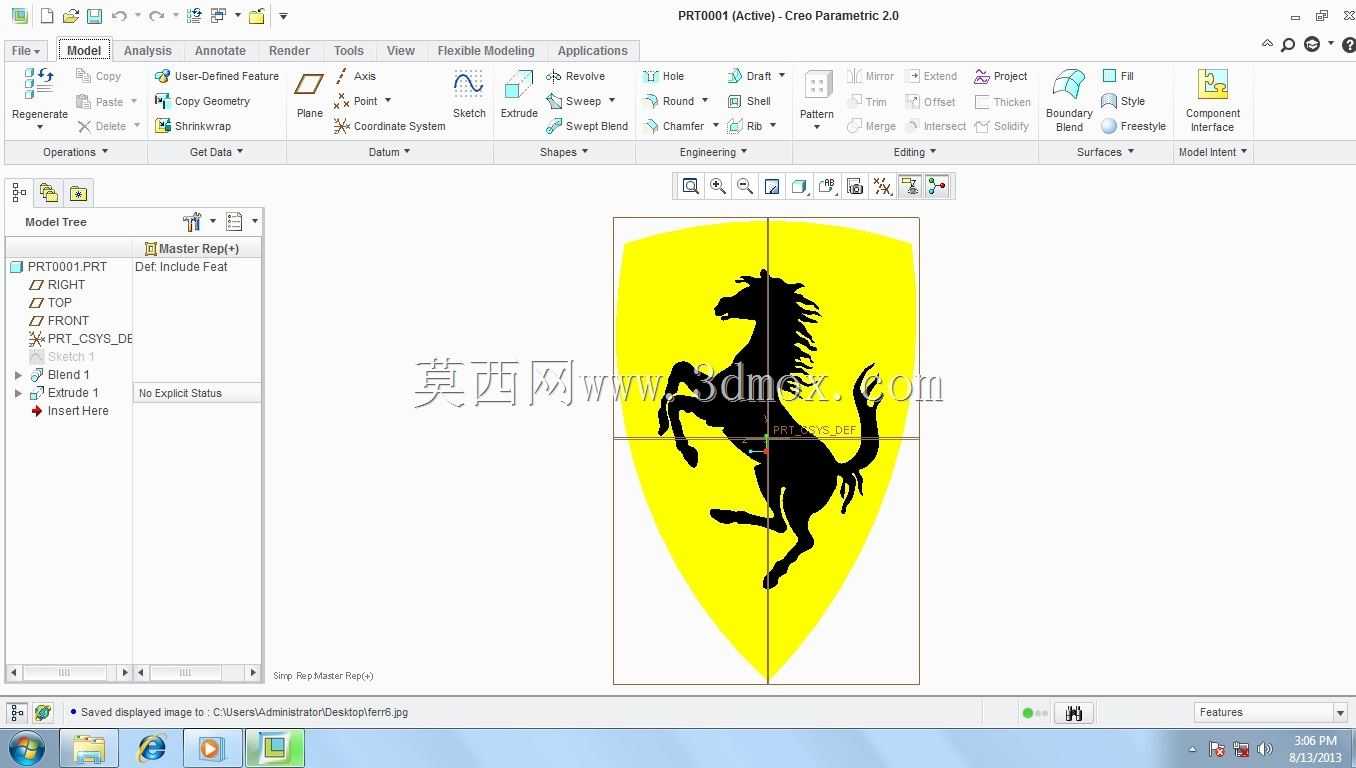Screen dimensions: 1356x768
Task: Open the Render tab
Action: click(x=289, y=51)
